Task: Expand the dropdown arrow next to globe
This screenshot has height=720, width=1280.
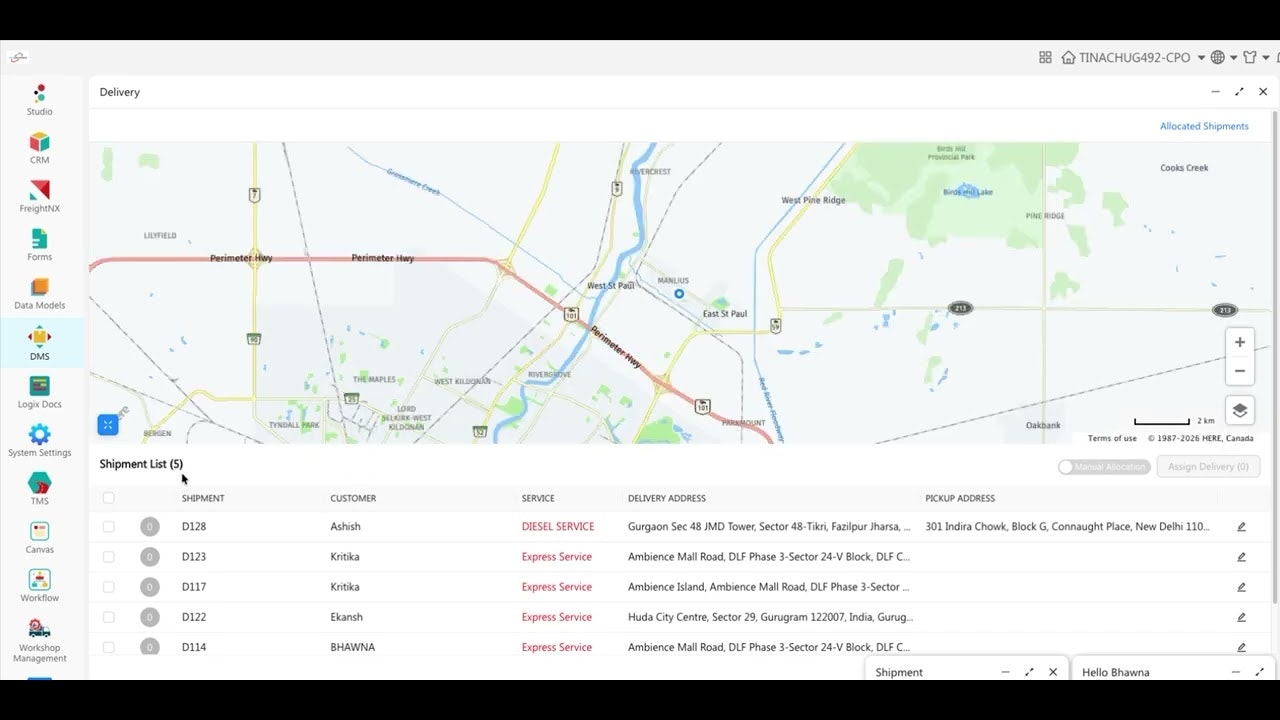Action: tap(1233, 58)
